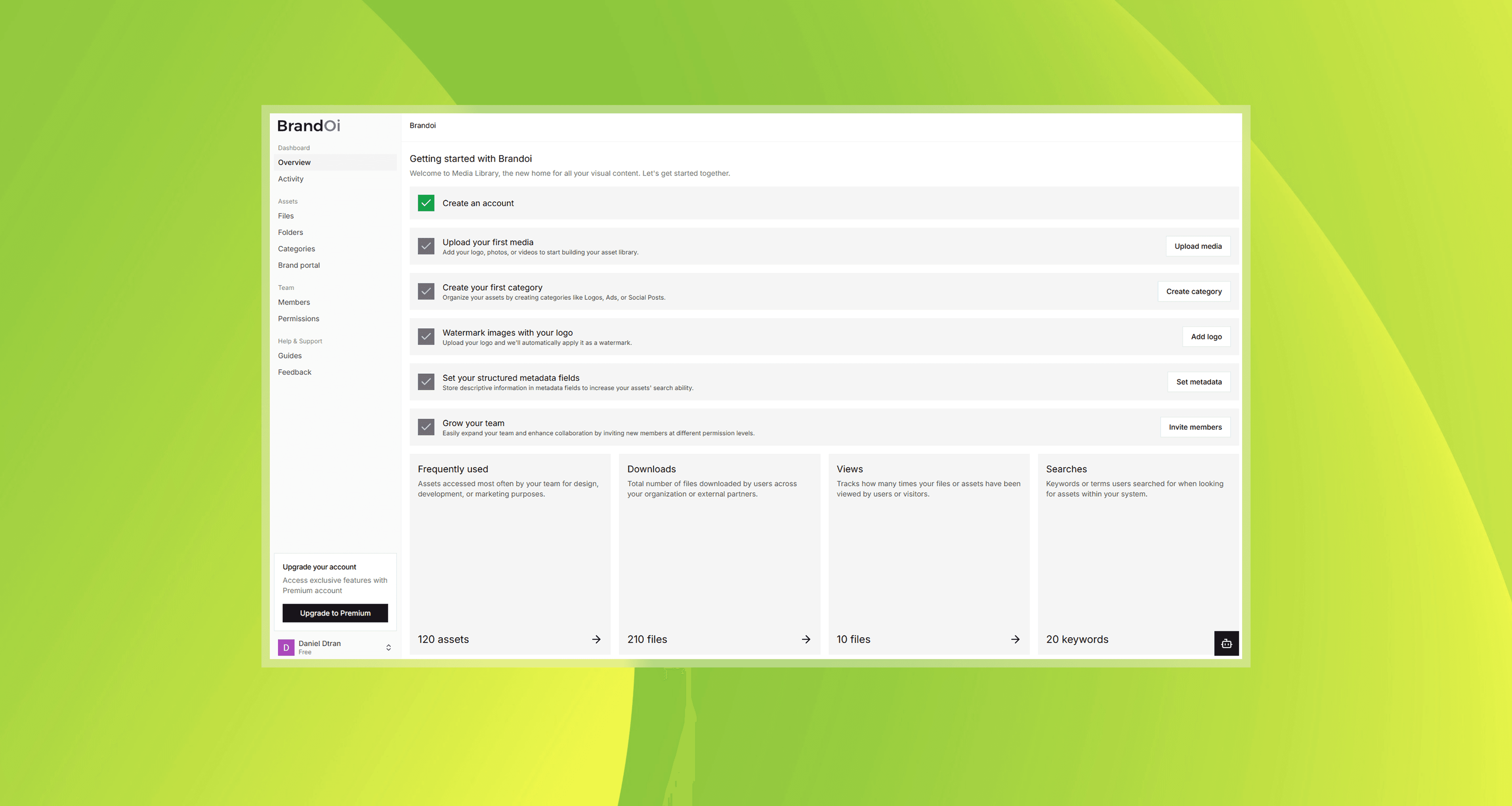The width and height of the screenshot is (1512, 806).
Task: Click the Set metadata button
Action: pyautogui.click(x=1198, y=382)
